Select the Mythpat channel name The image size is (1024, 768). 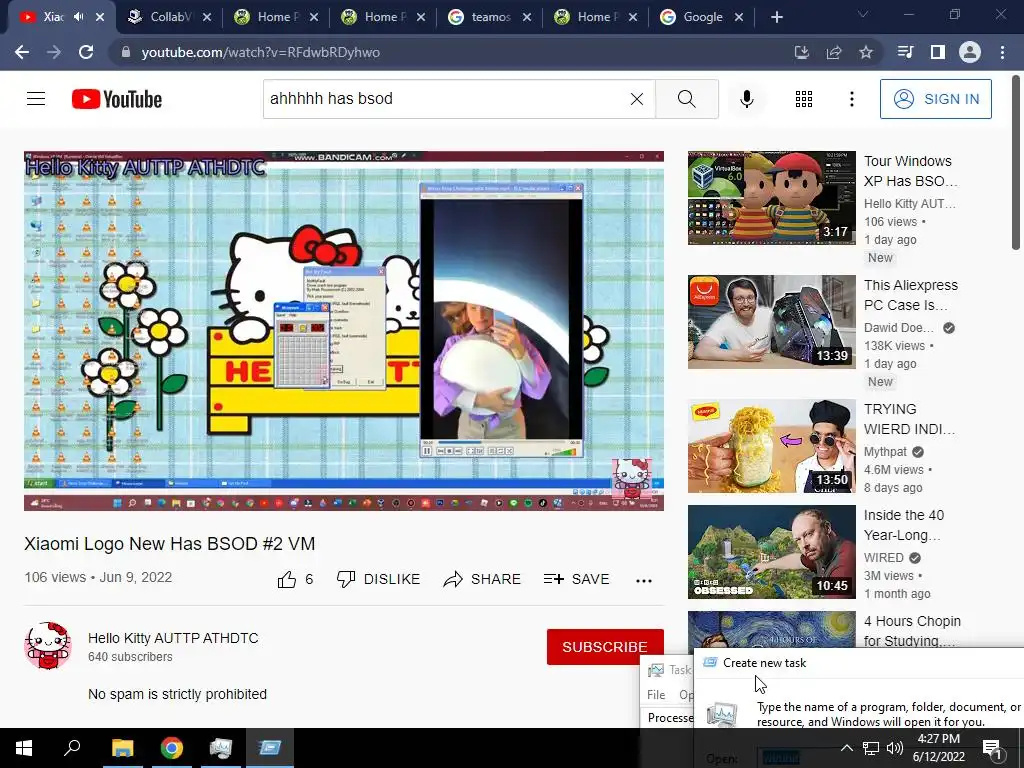885,452
